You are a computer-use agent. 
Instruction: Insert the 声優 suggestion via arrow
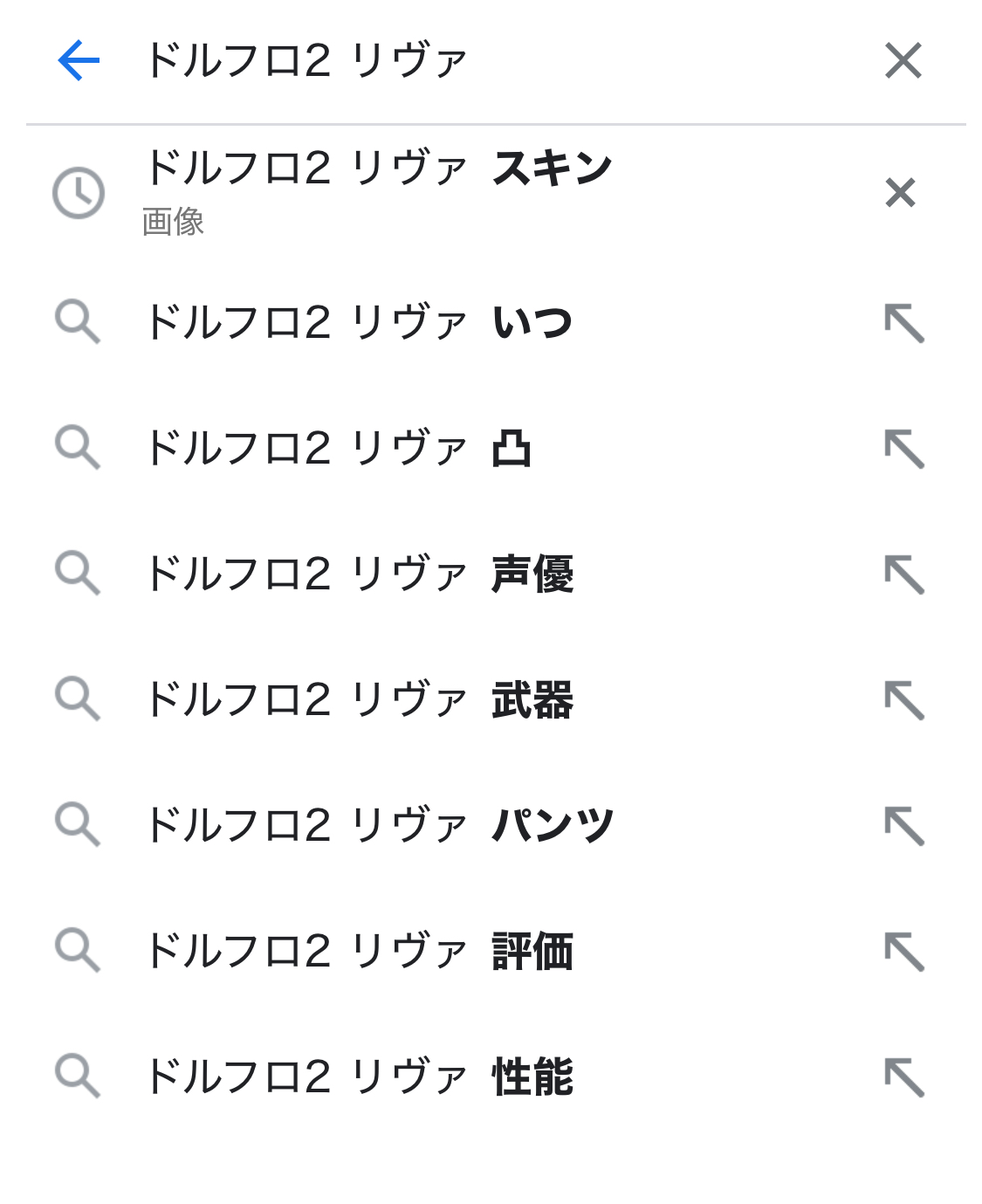904,574
